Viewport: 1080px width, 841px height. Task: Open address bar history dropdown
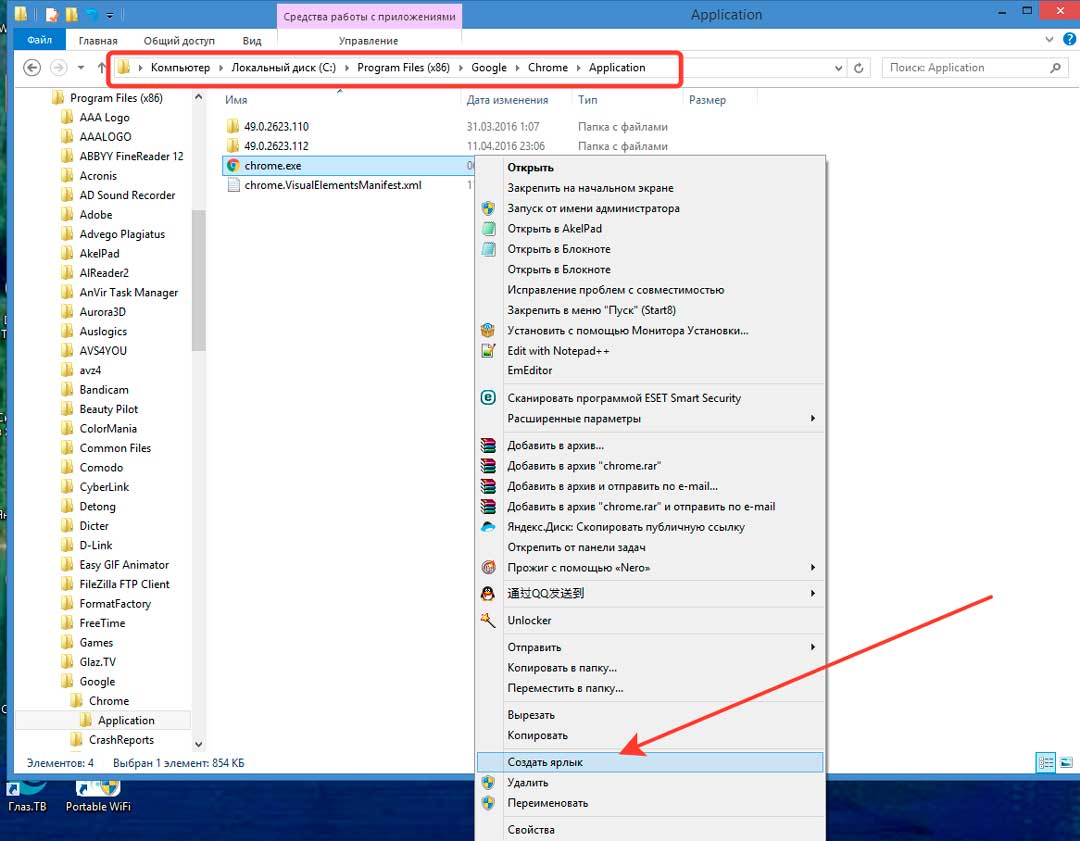point(838,68)
